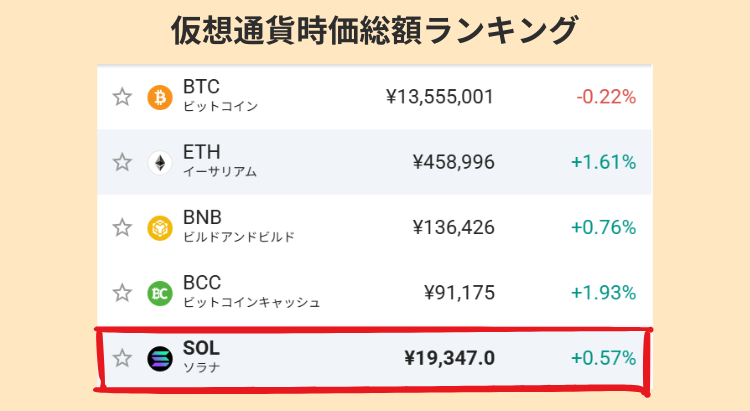750x411 pixels.
Task: Toggle the BCC favorite star
Action: click(122, 293)
